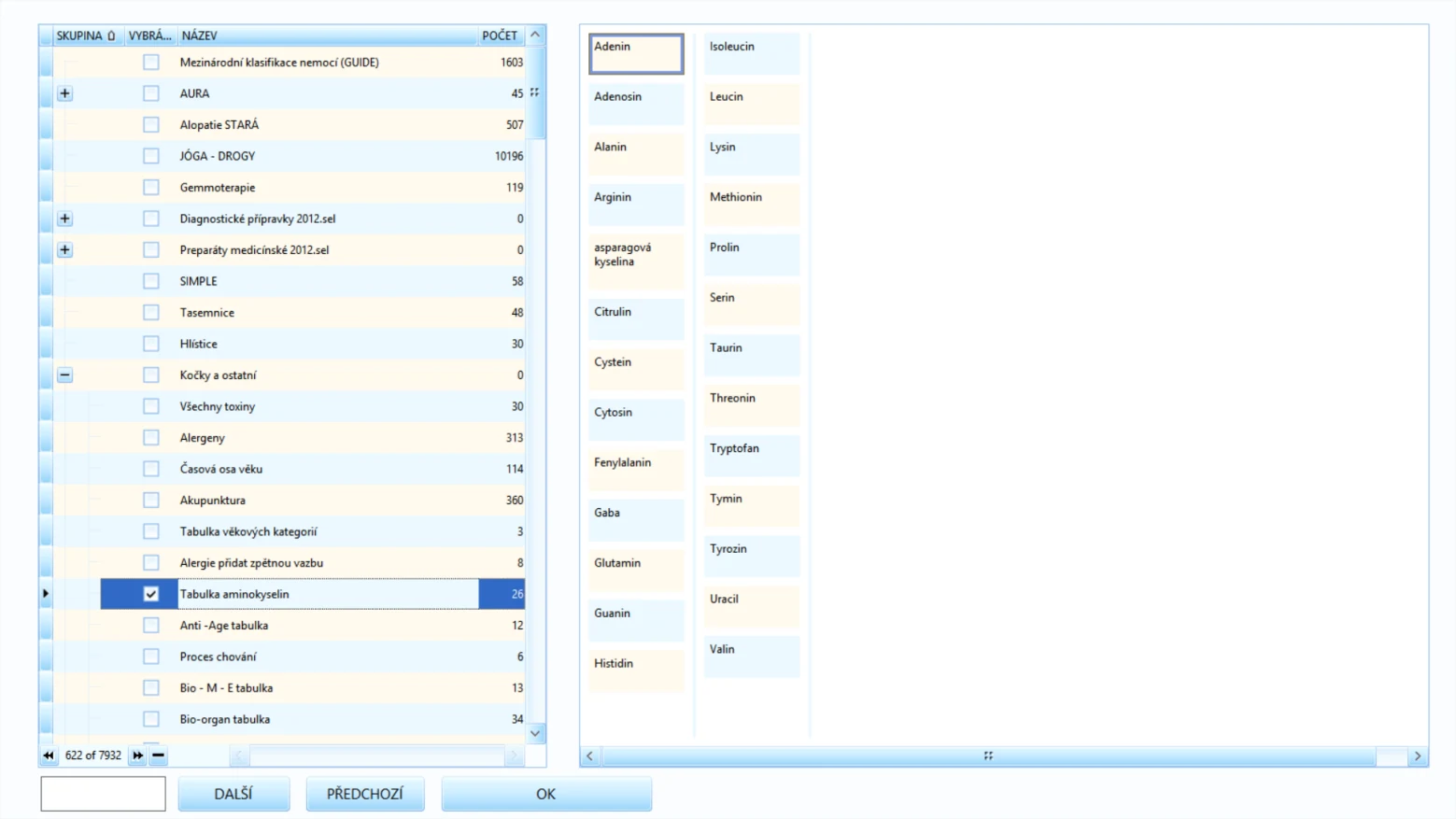This screenshot has height=819, width=1456.
Task: Collapse the Kočky a ostatní group
Action: tap(64, 374)
